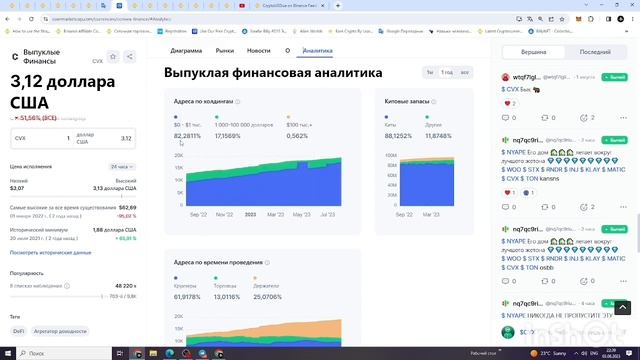Switch feed to Последний
The height and width of the screenshot is (360, 640).
point(595,52)
